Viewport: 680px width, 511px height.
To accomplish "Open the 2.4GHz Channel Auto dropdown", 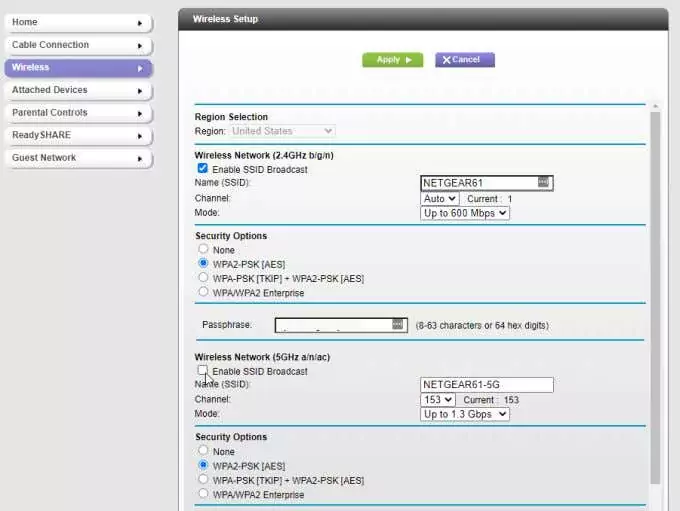I will (439, 199).
